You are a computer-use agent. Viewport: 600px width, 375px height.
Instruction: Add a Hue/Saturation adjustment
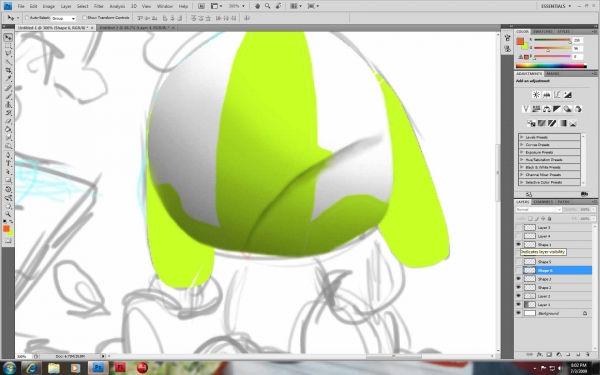(536, 109)
